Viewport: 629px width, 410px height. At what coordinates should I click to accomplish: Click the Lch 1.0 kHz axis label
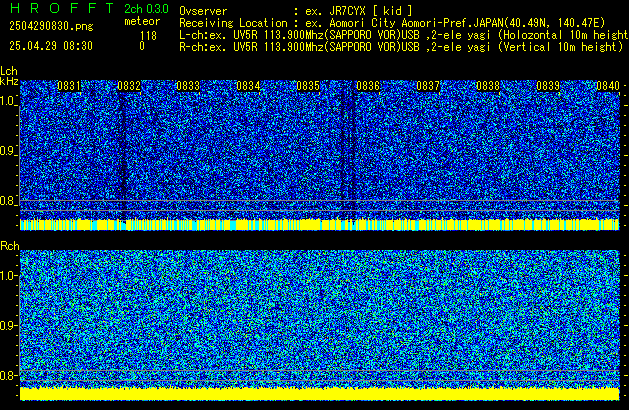[8, 101]
